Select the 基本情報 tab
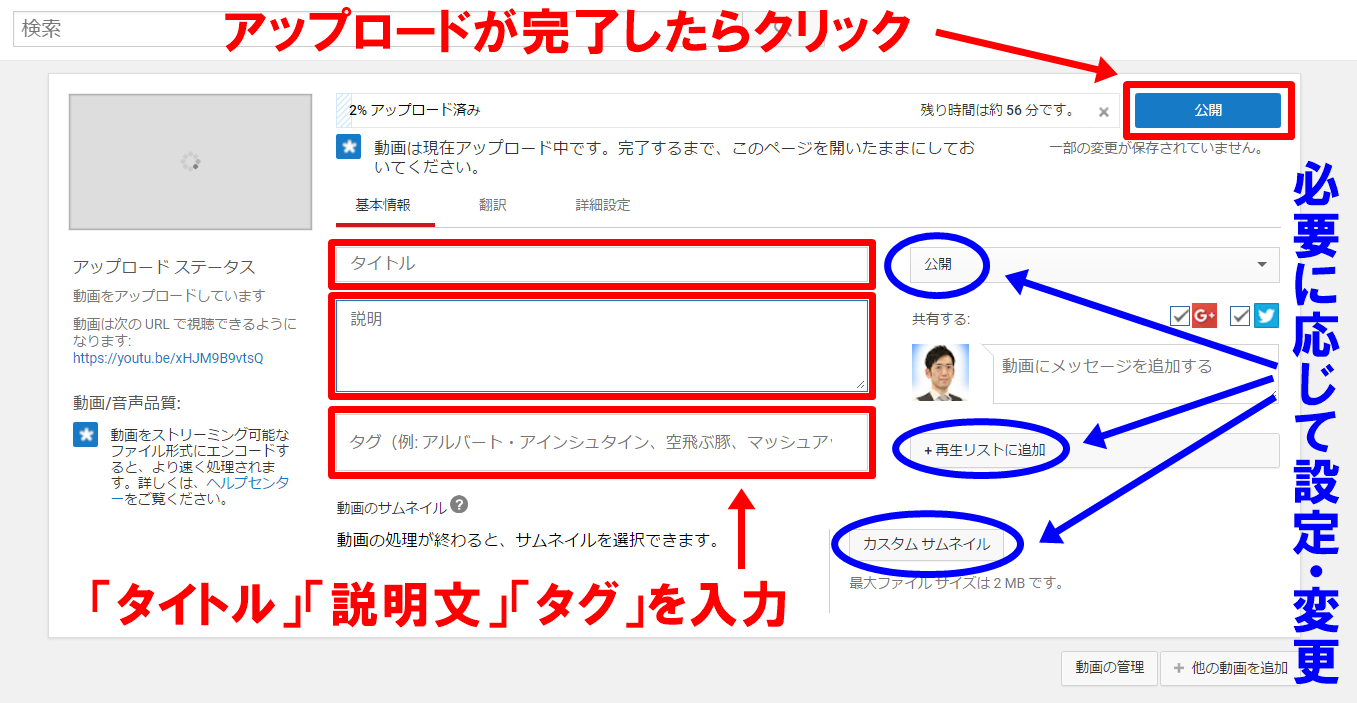Viewport: 1357px width, 703px height. point(383,205)
